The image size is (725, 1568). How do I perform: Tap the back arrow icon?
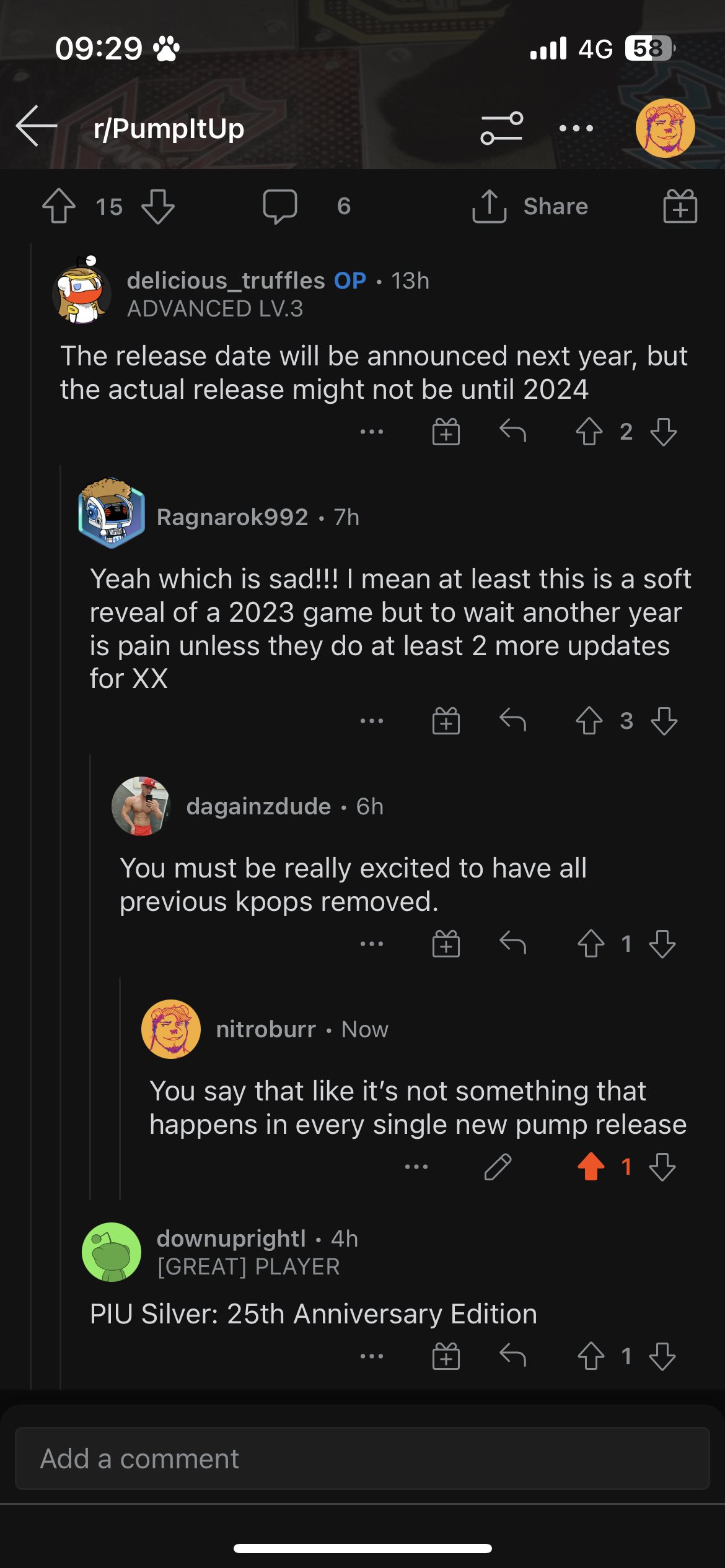[37, 126]
